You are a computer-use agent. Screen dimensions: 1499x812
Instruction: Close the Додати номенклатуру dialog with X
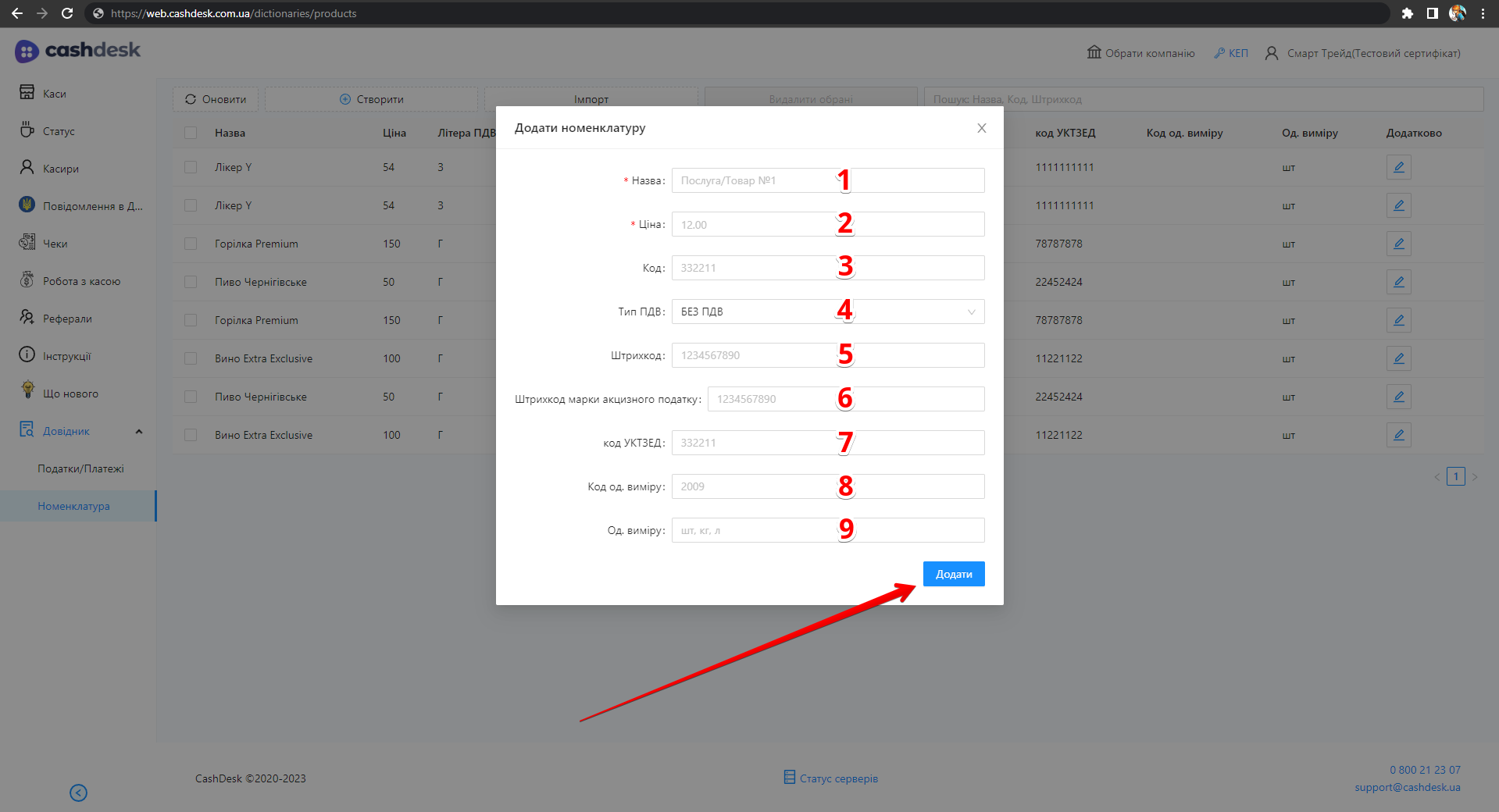click(x=981, y=128)
